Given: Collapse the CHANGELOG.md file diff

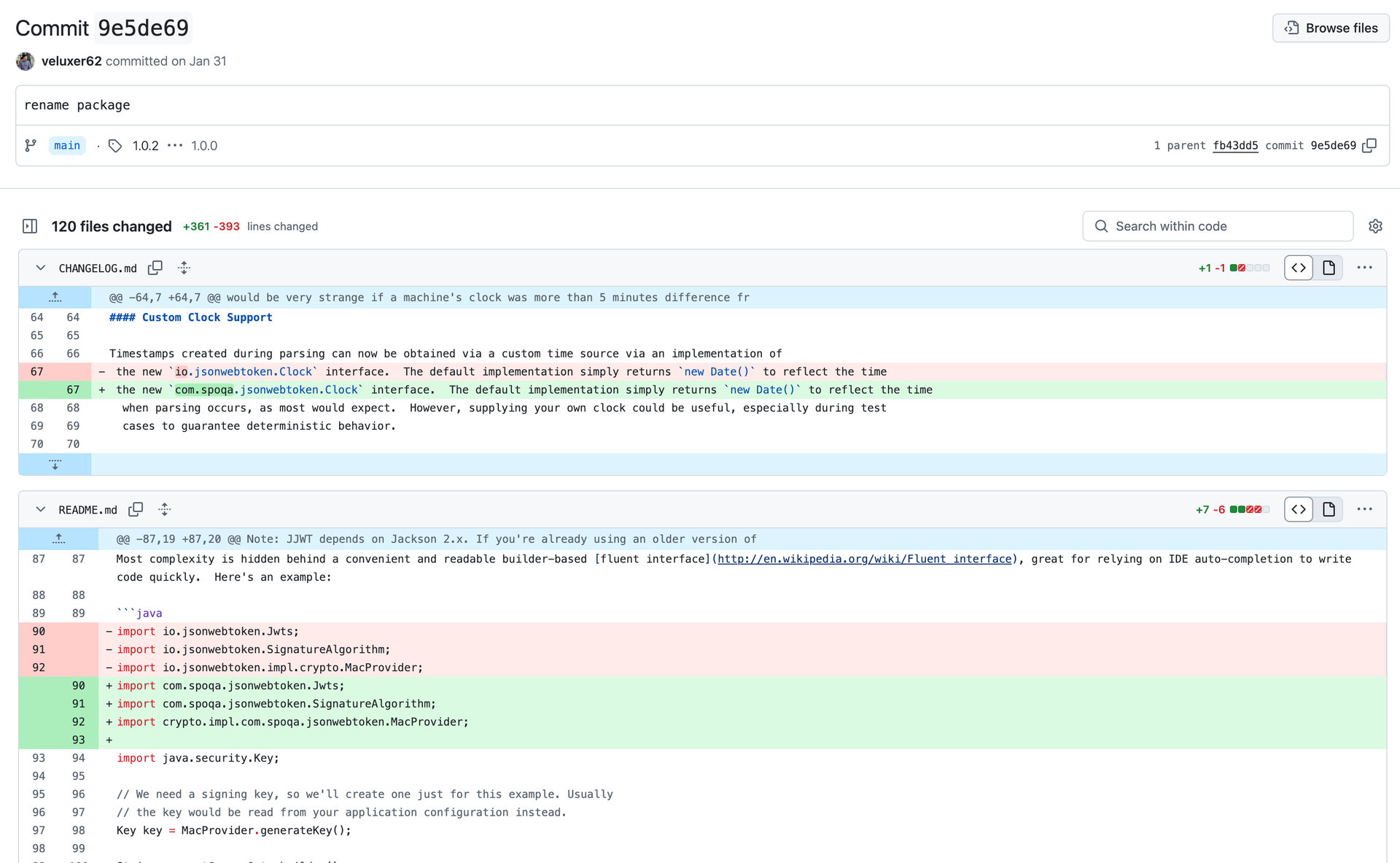Looking at the screenshot, I should 40,268.
